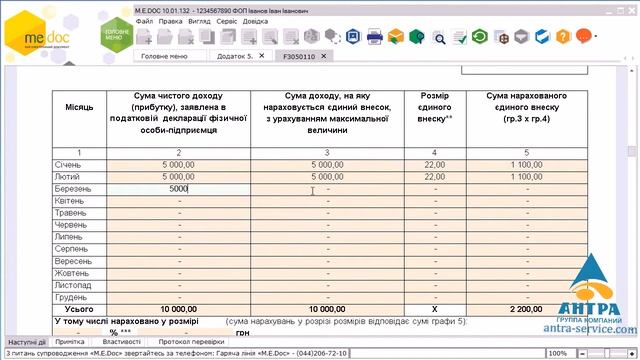Click the blue hexagon save icon
This screenshot has width=640, height=360.
353,37
